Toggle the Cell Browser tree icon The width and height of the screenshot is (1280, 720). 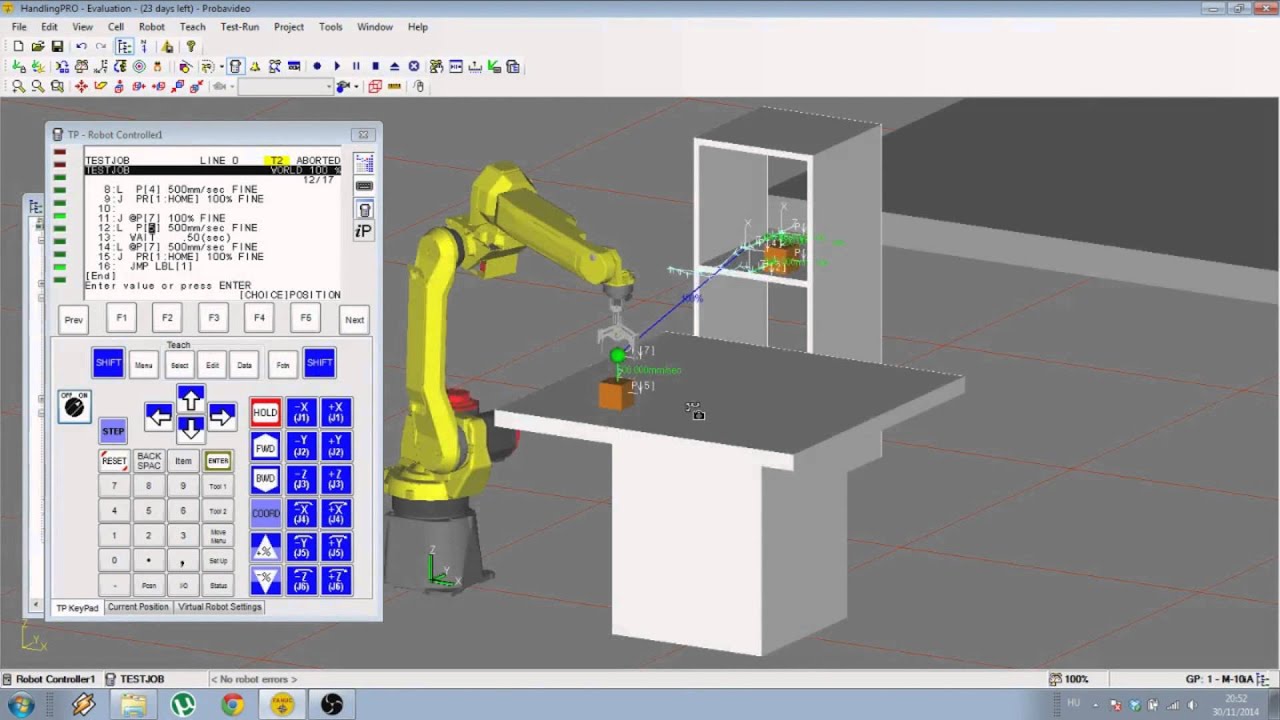tap(124, 46)
